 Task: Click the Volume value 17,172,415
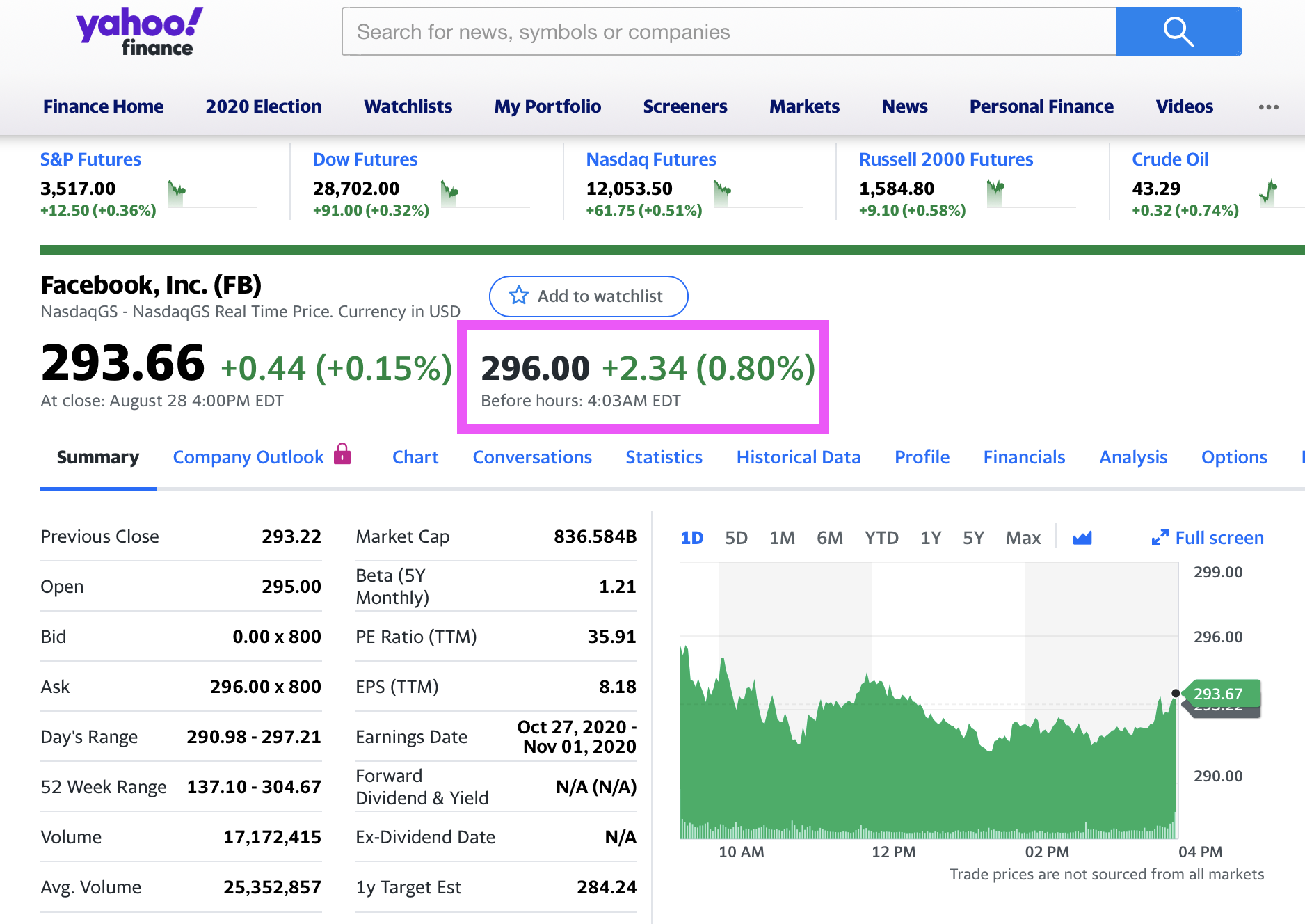pyautogui.click(x=272, y=837)
